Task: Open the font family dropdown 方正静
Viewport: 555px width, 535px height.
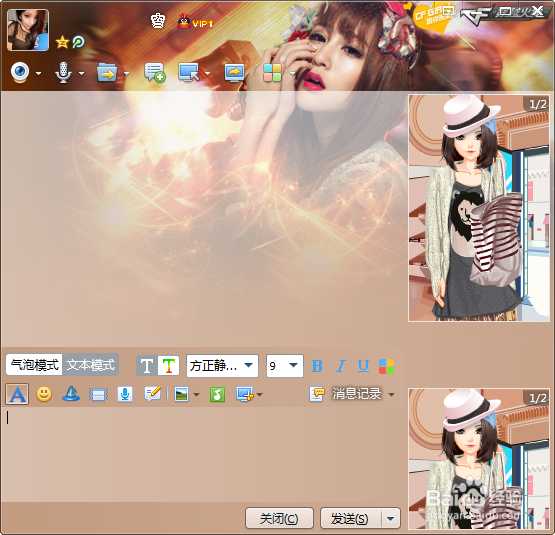Action: point(222,365)
